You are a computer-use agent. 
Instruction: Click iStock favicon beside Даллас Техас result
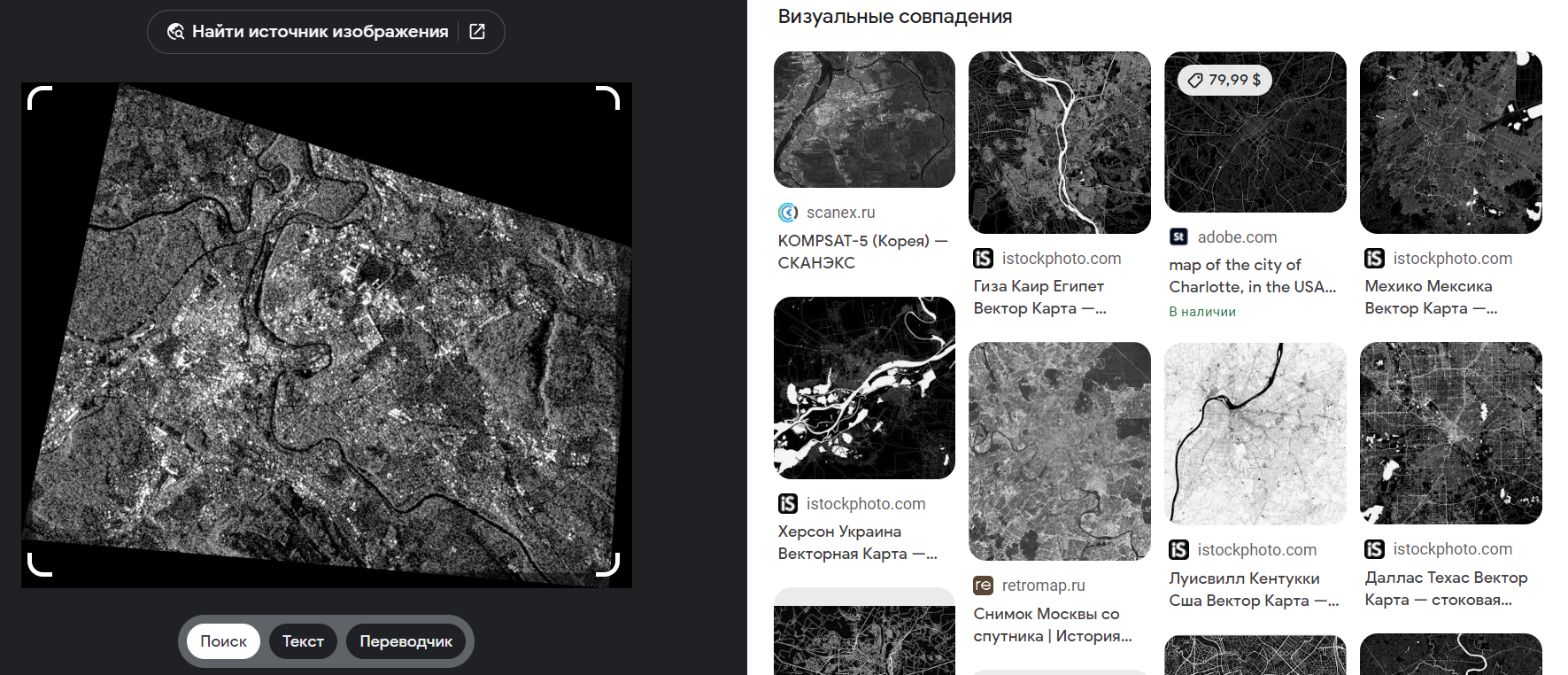1374,549
